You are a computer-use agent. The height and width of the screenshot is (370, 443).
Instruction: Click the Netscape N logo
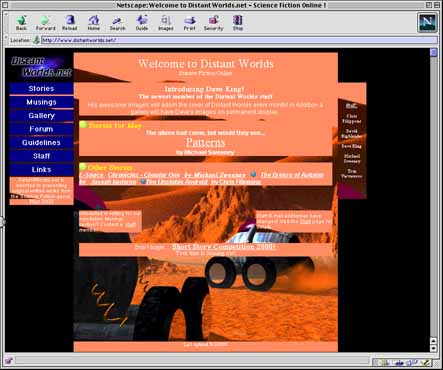(x=427, y=22)
